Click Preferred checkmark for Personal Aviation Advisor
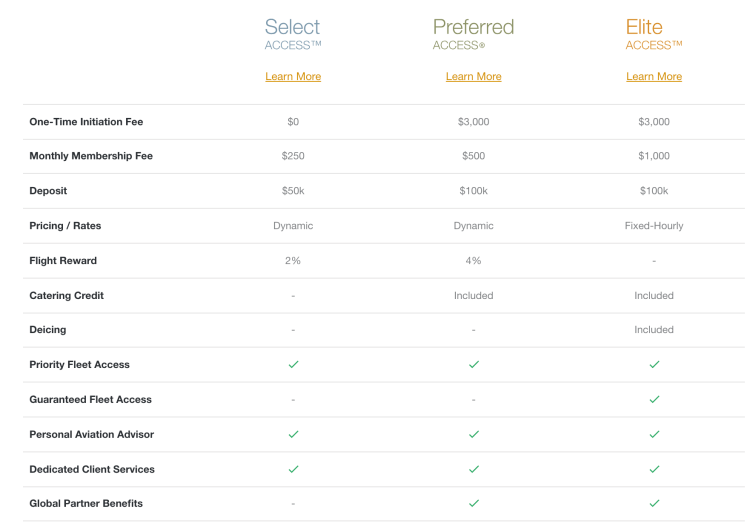The height and width of the screenshot is (529, 750). (473, 434)
